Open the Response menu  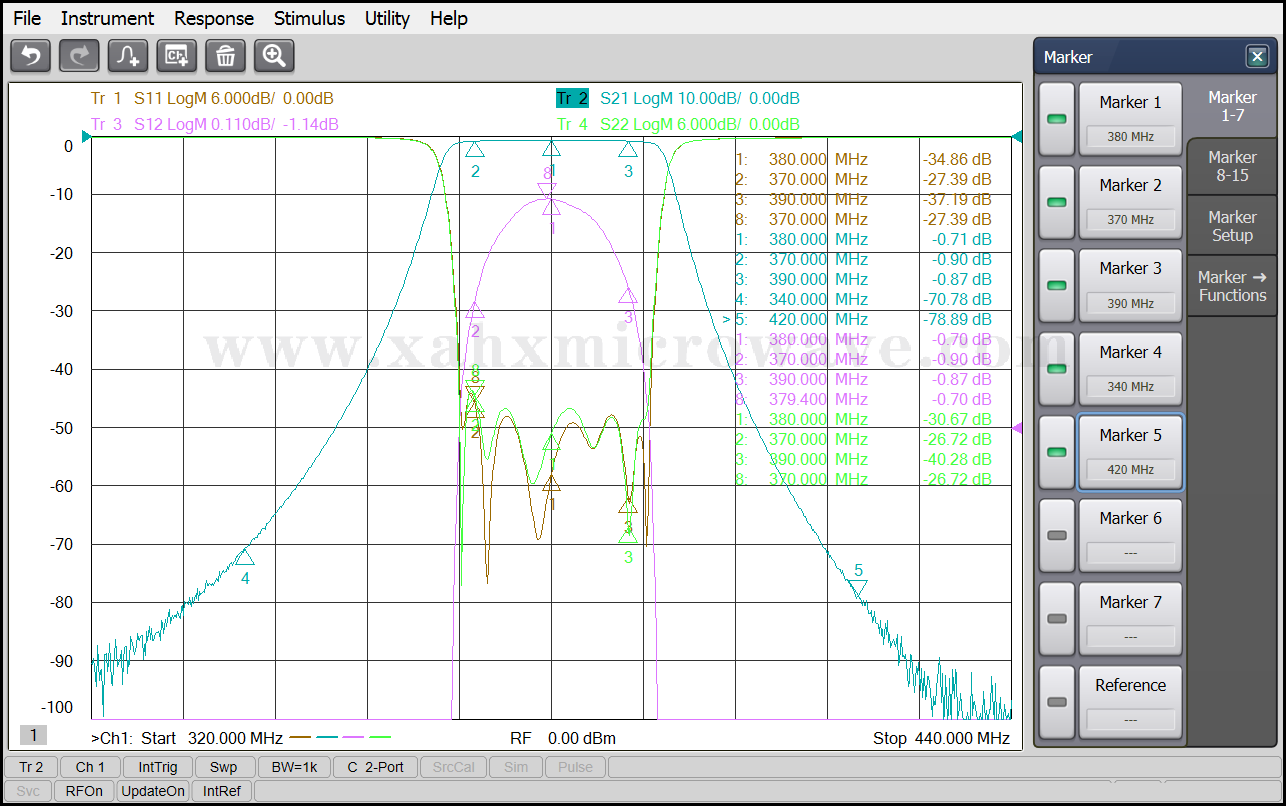click(214, 18)
